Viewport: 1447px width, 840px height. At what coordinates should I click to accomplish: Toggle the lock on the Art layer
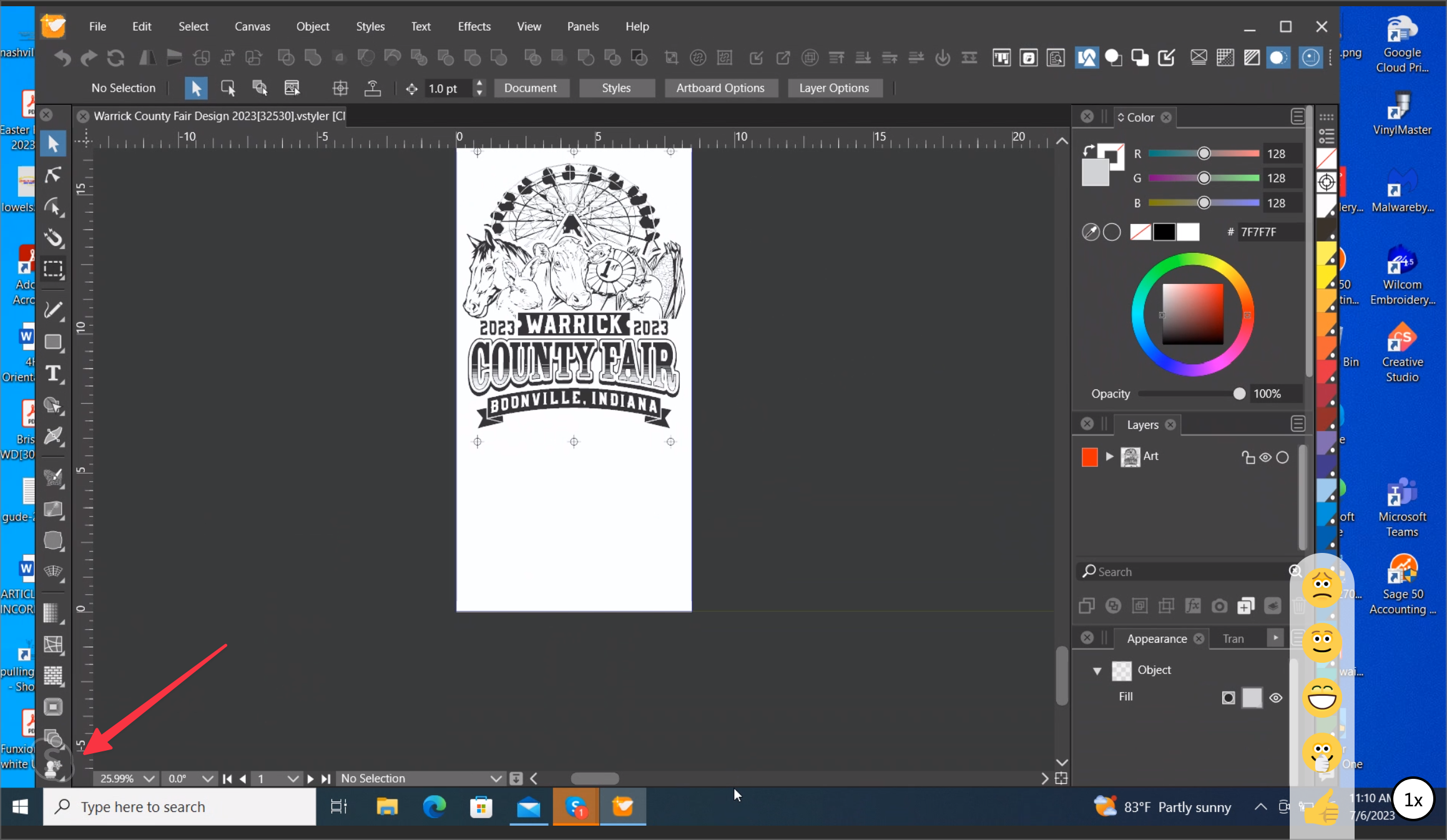(x=1248, y=457)
